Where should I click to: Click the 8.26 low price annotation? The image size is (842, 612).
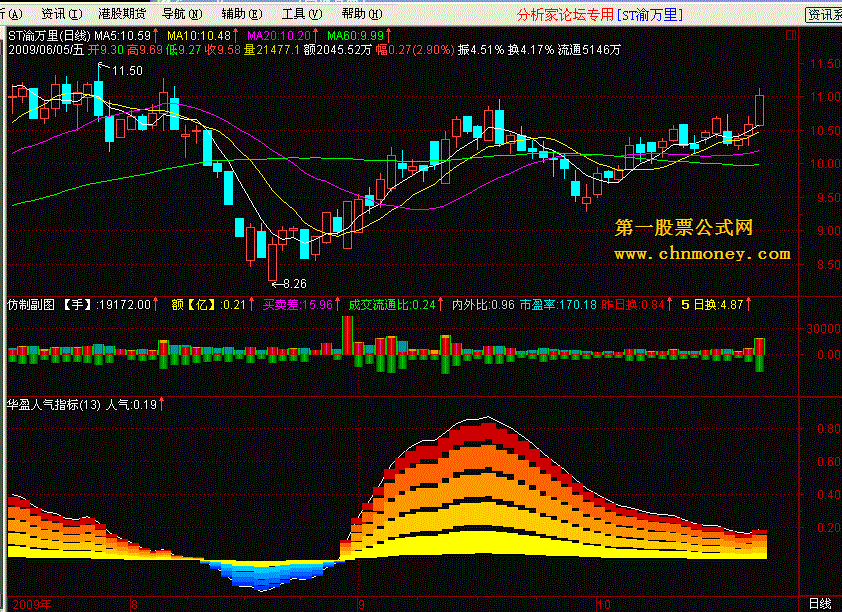[x=295, y=284]
